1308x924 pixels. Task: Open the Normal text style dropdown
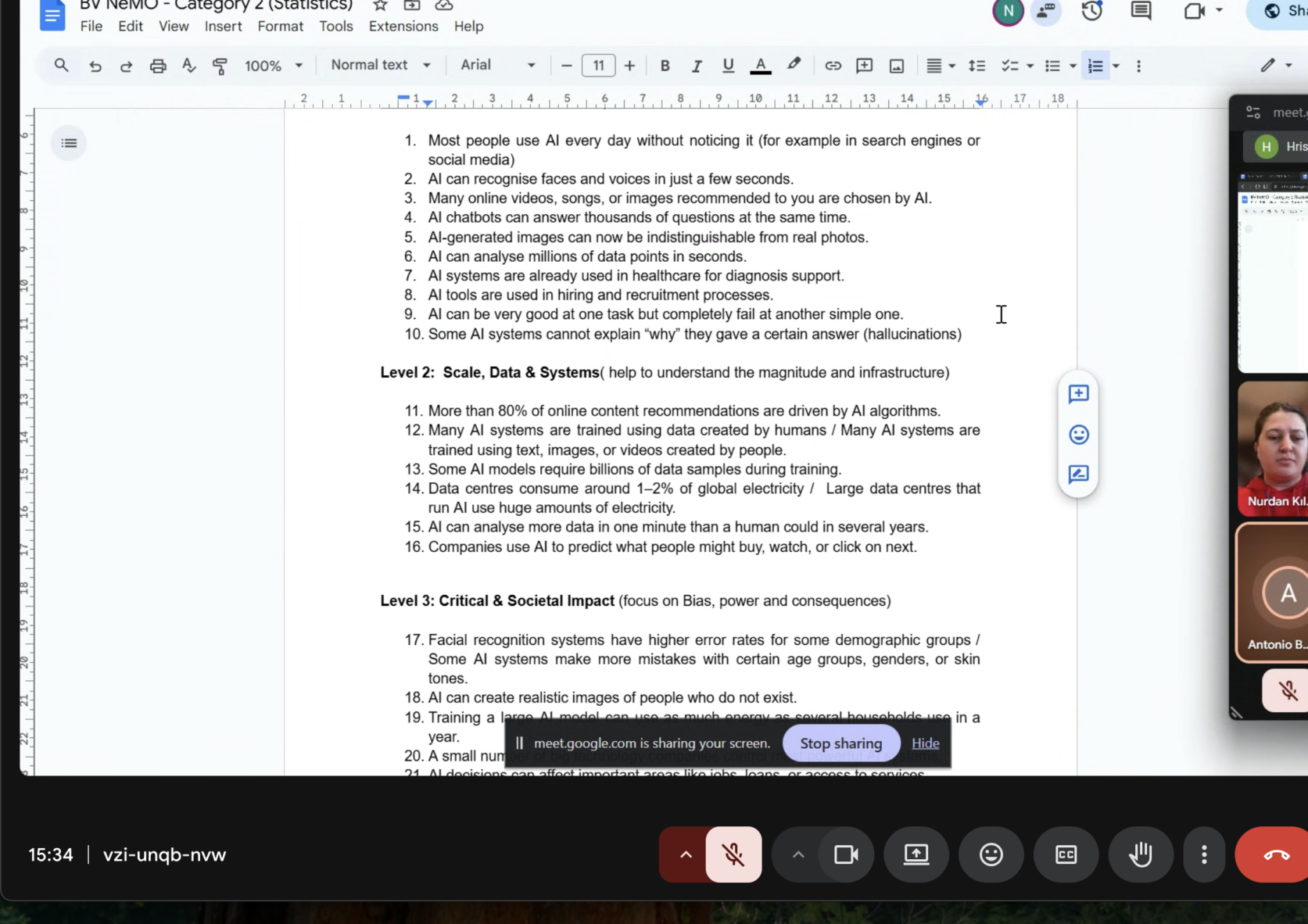(x=381, y=65)
